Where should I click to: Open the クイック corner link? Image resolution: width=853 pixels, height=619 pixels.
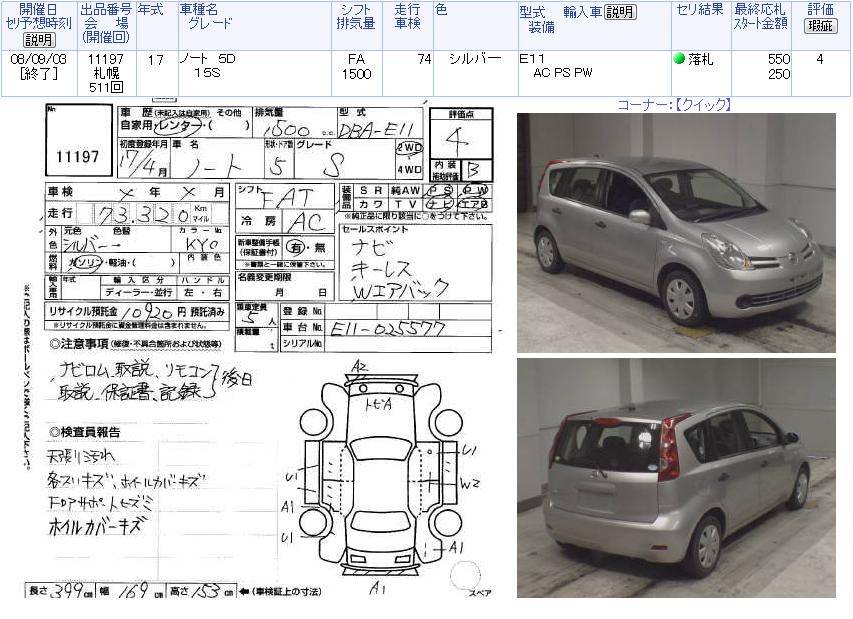(x=703, y=104)
